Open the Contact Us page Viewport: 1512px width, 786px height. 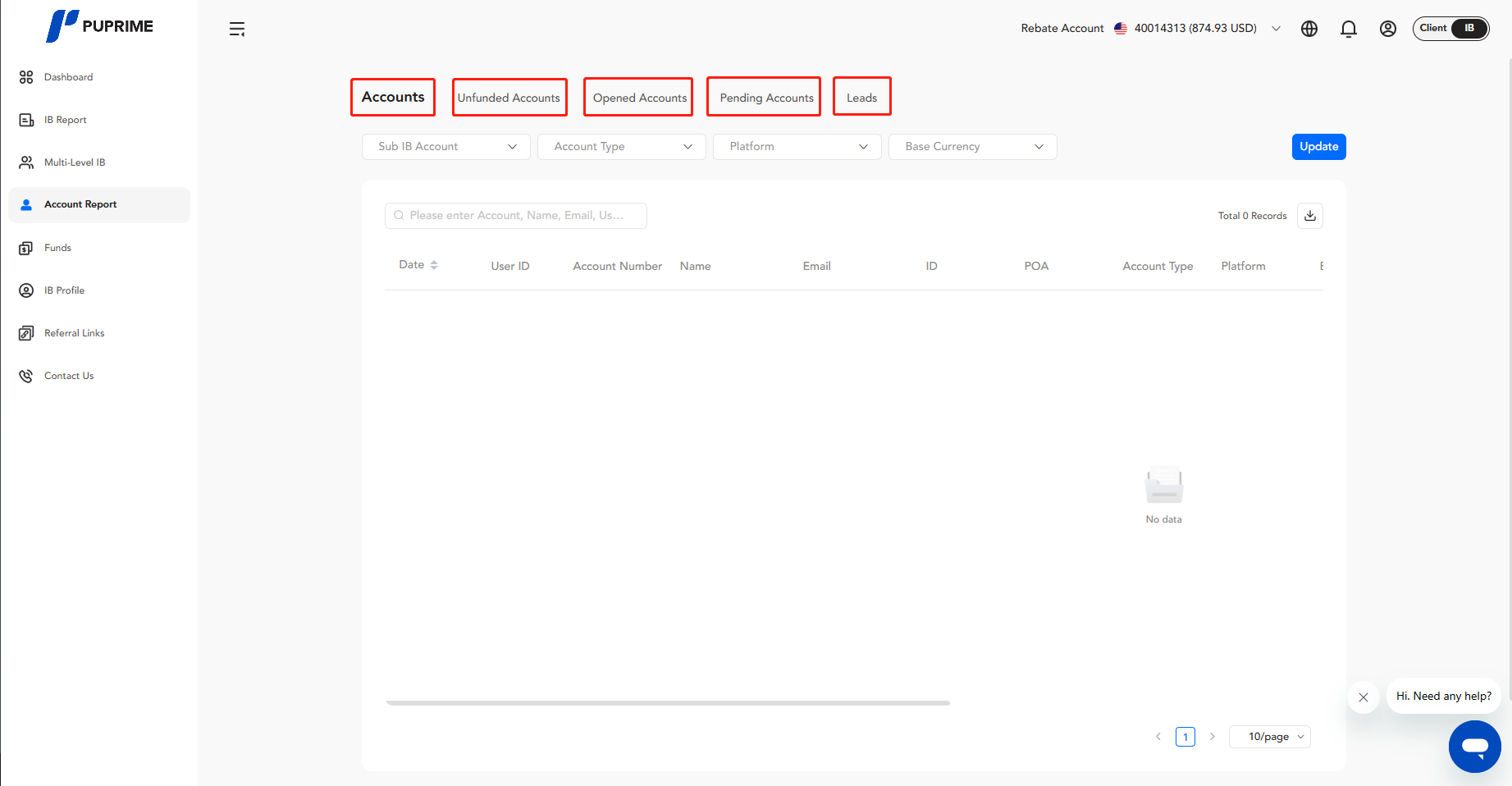(x=69, y=375)
